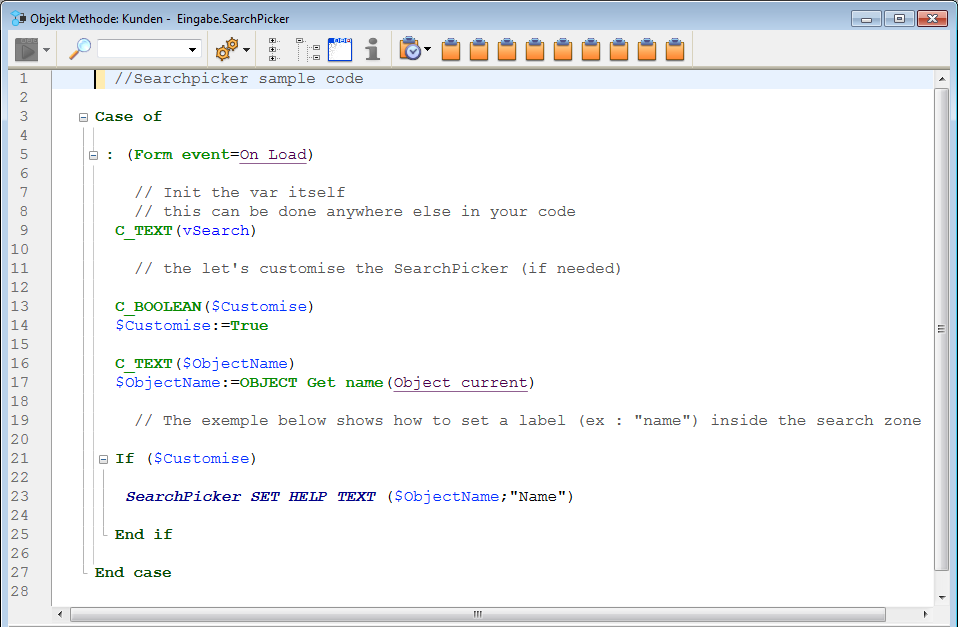Open the search combo box in the toolbar
This screenshot has width=958, height=627.
pos(149,49)
